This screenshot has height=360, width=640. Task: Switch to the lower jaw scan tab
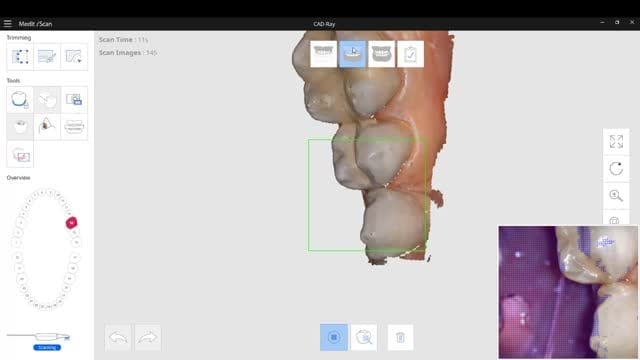pyautogui.click(x=352, y=54)
